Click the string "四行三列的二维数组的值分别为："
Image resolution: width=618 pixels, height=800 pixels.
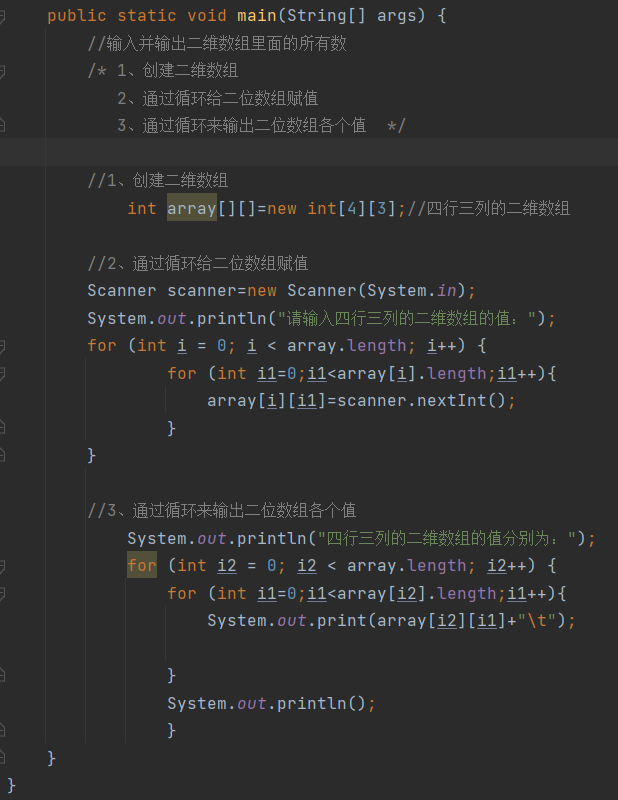click(447, 538)
